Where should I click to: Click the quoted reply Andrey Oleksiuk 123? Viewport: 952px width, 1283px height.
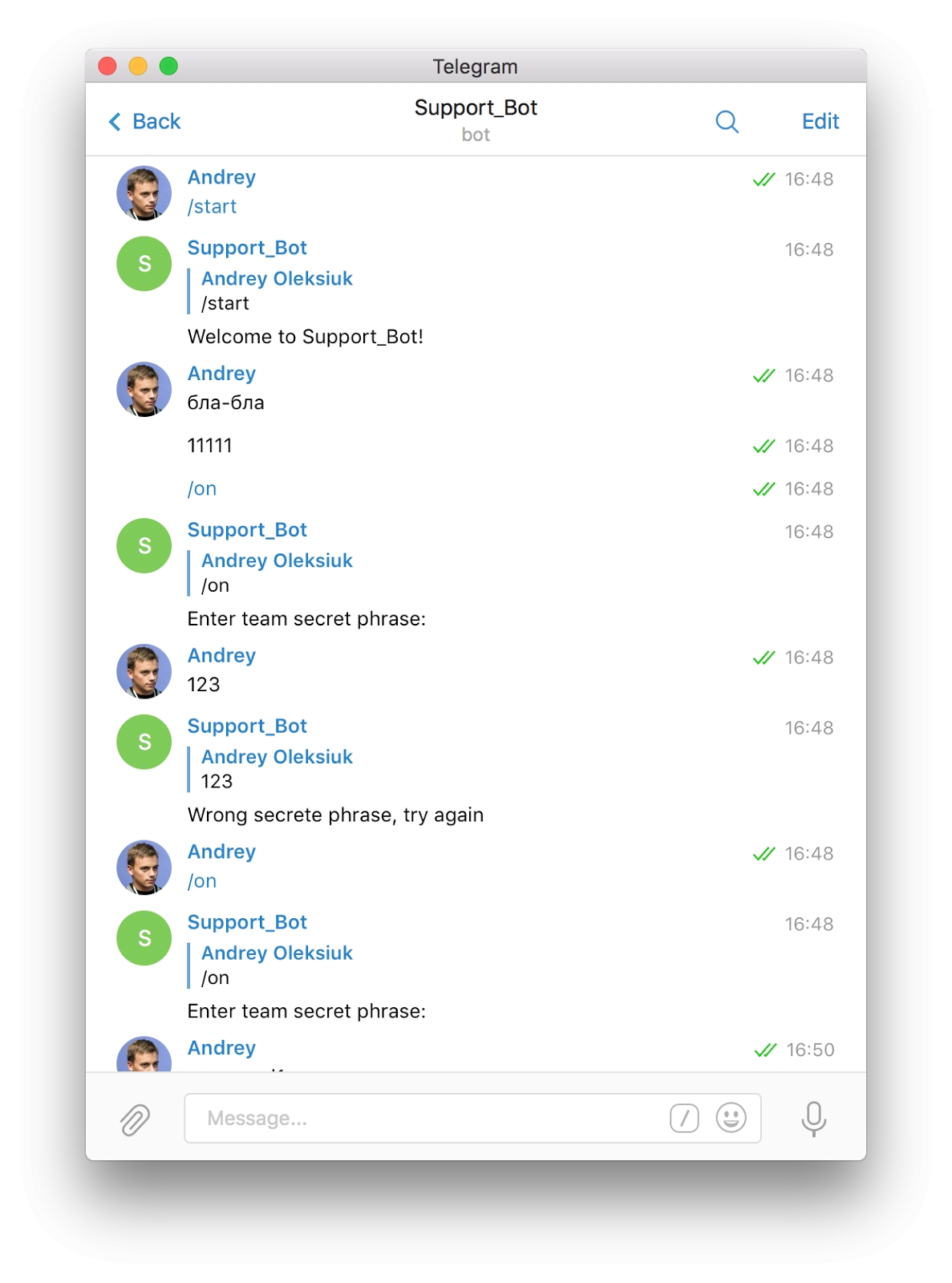pyautogui.click(x=276, y=769)
